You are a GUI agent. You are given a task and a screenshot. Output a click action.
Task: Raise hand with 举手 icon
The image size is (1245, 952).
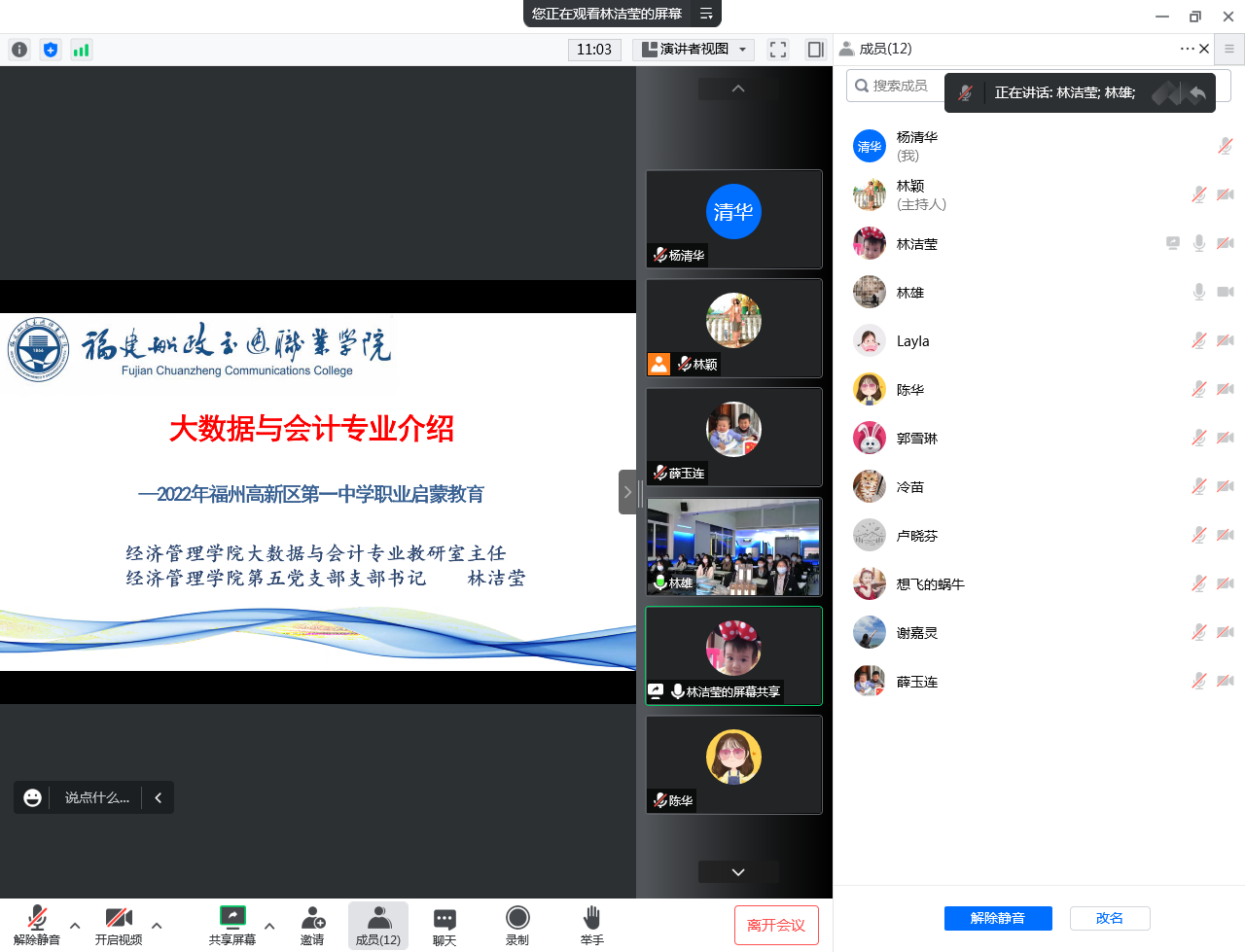tap(591, 925)
